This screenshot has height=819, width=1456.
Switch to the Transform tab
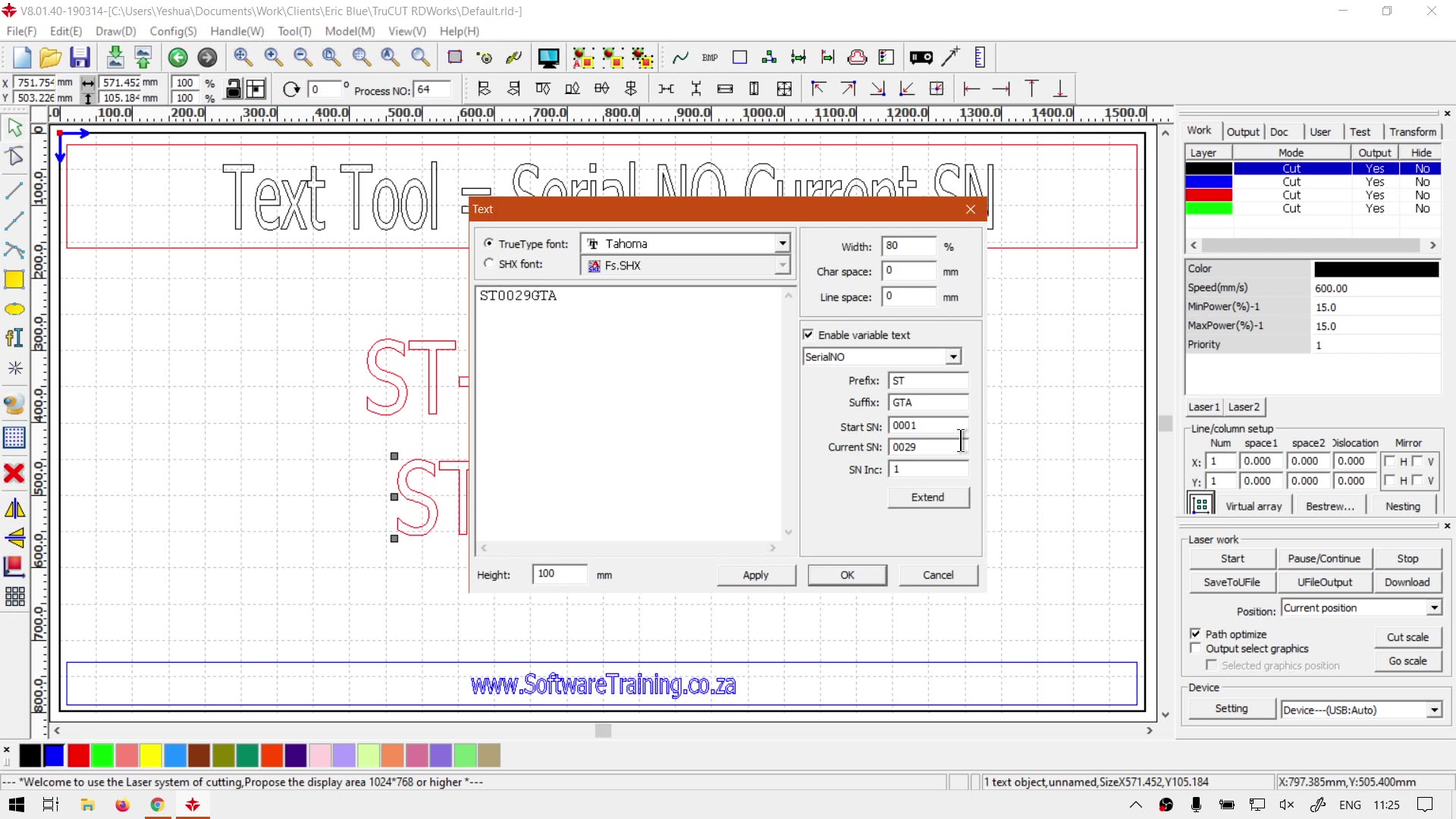pos(1412,131)
